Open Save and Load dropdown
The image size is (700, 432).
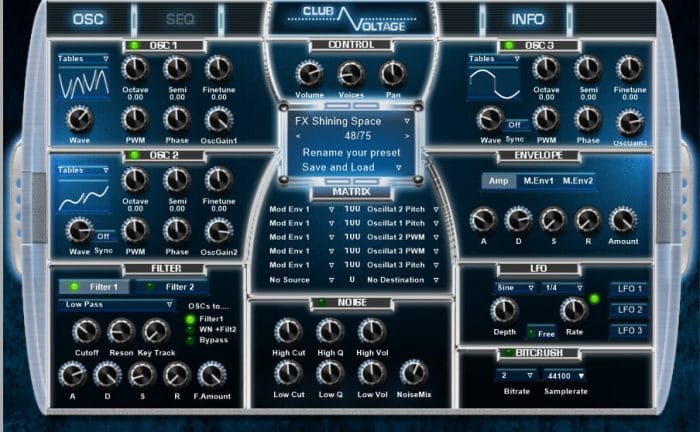tap(352, 167)
